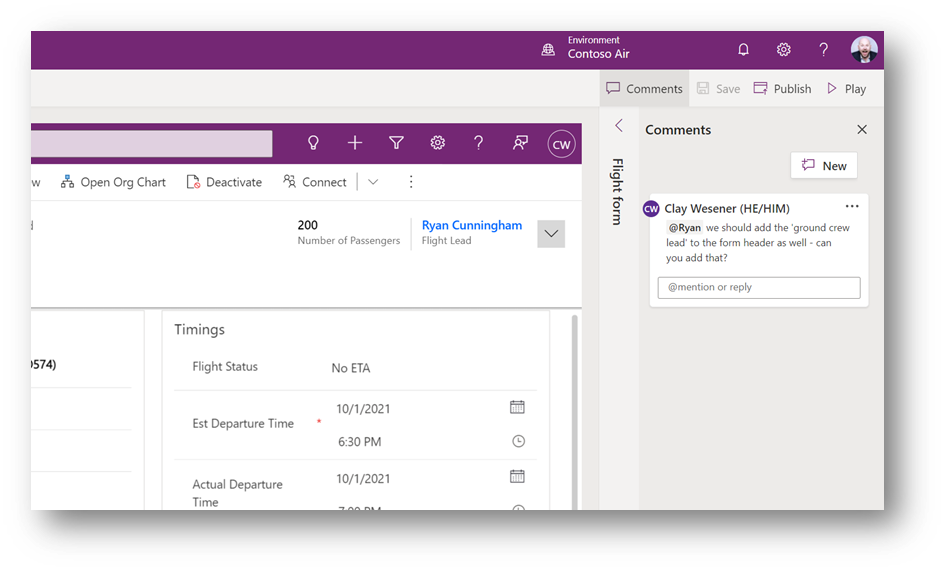This screenshot has height=572, width=946.
Task: Open the settings gear in top header
Action: point(783,50)
